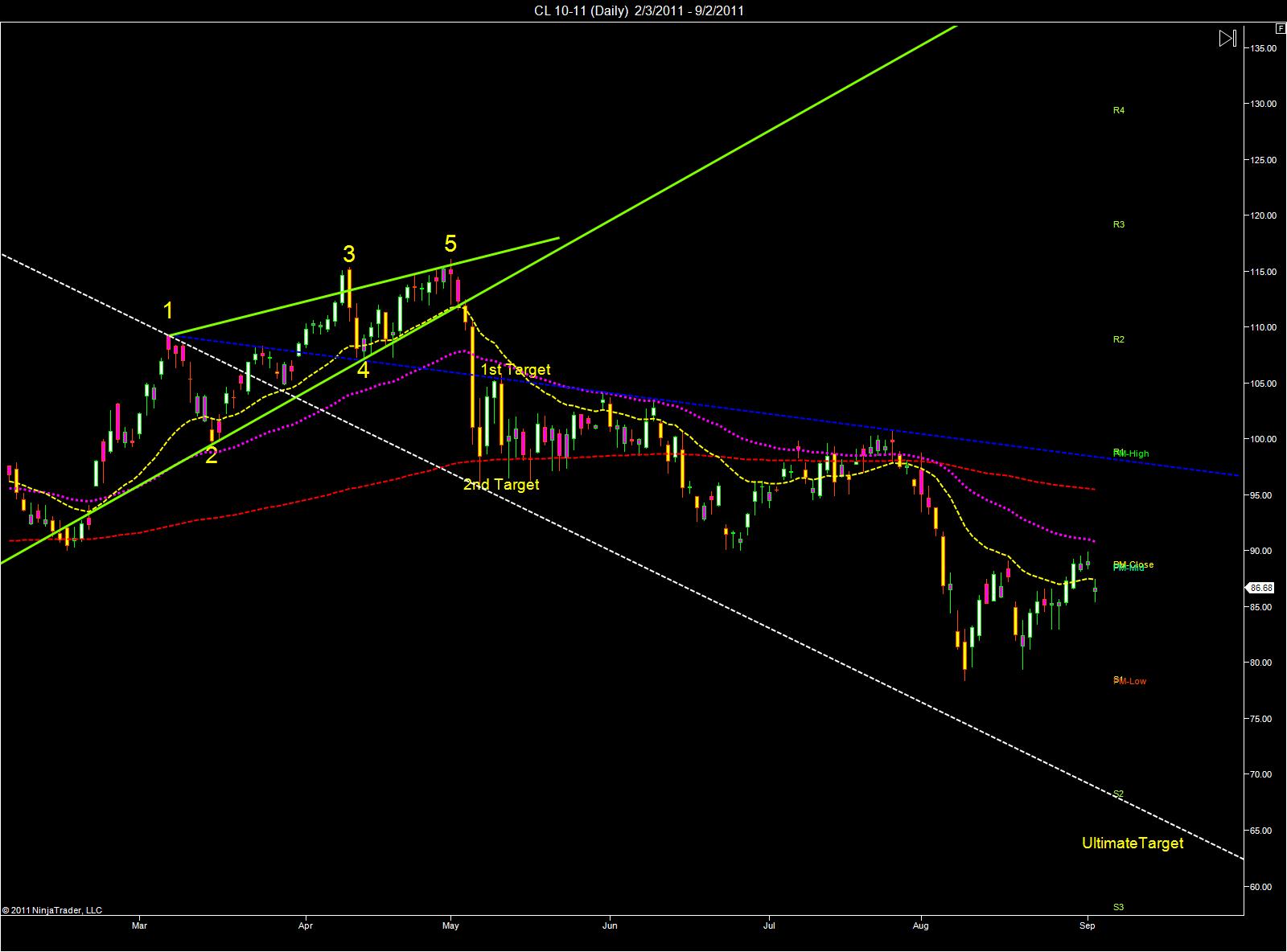
Task: Click the Mar label on time axis
Action: tap(140, 925)
